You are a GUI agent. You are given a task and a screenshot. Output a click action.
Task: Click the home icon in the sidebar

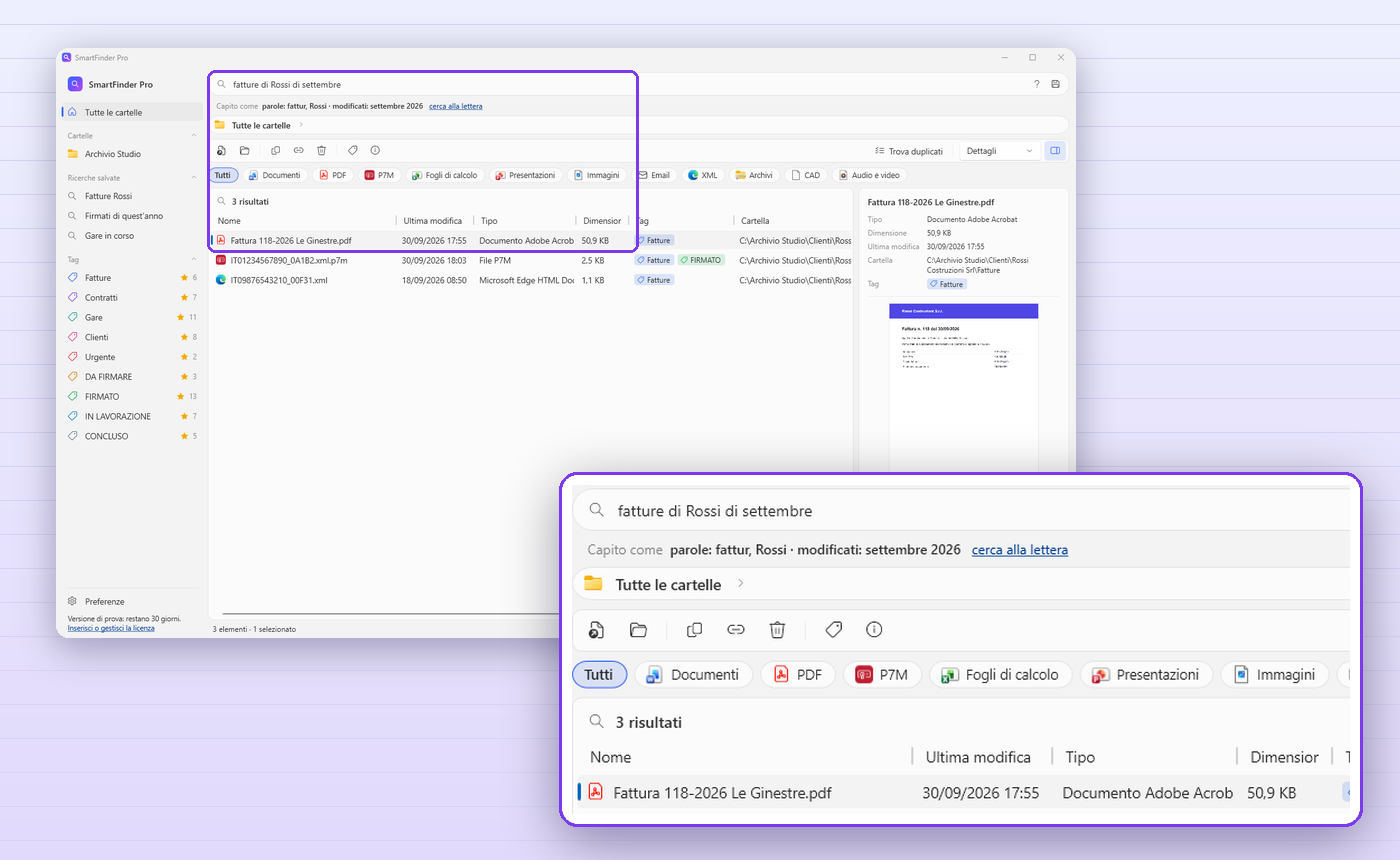(x=73, y=112)
